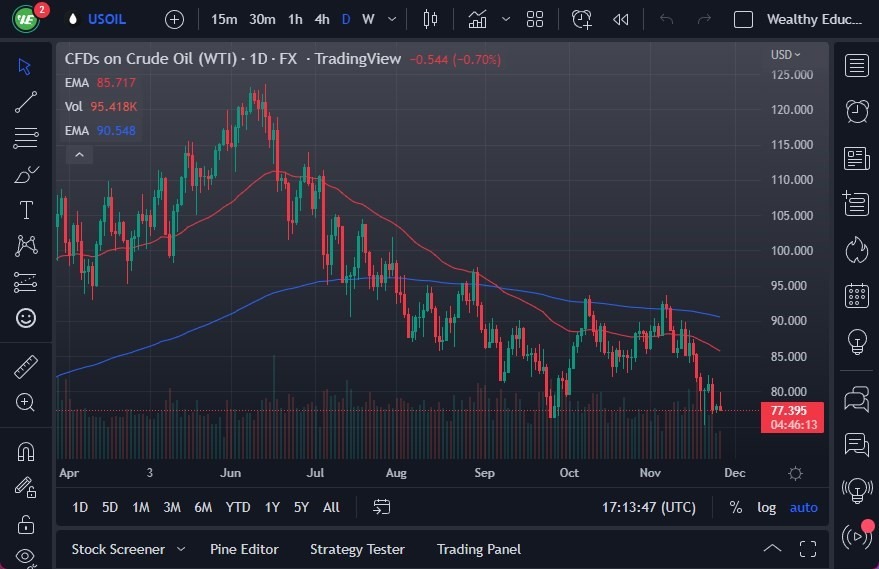Open the economic calendar icon

(x=856, y=295)
